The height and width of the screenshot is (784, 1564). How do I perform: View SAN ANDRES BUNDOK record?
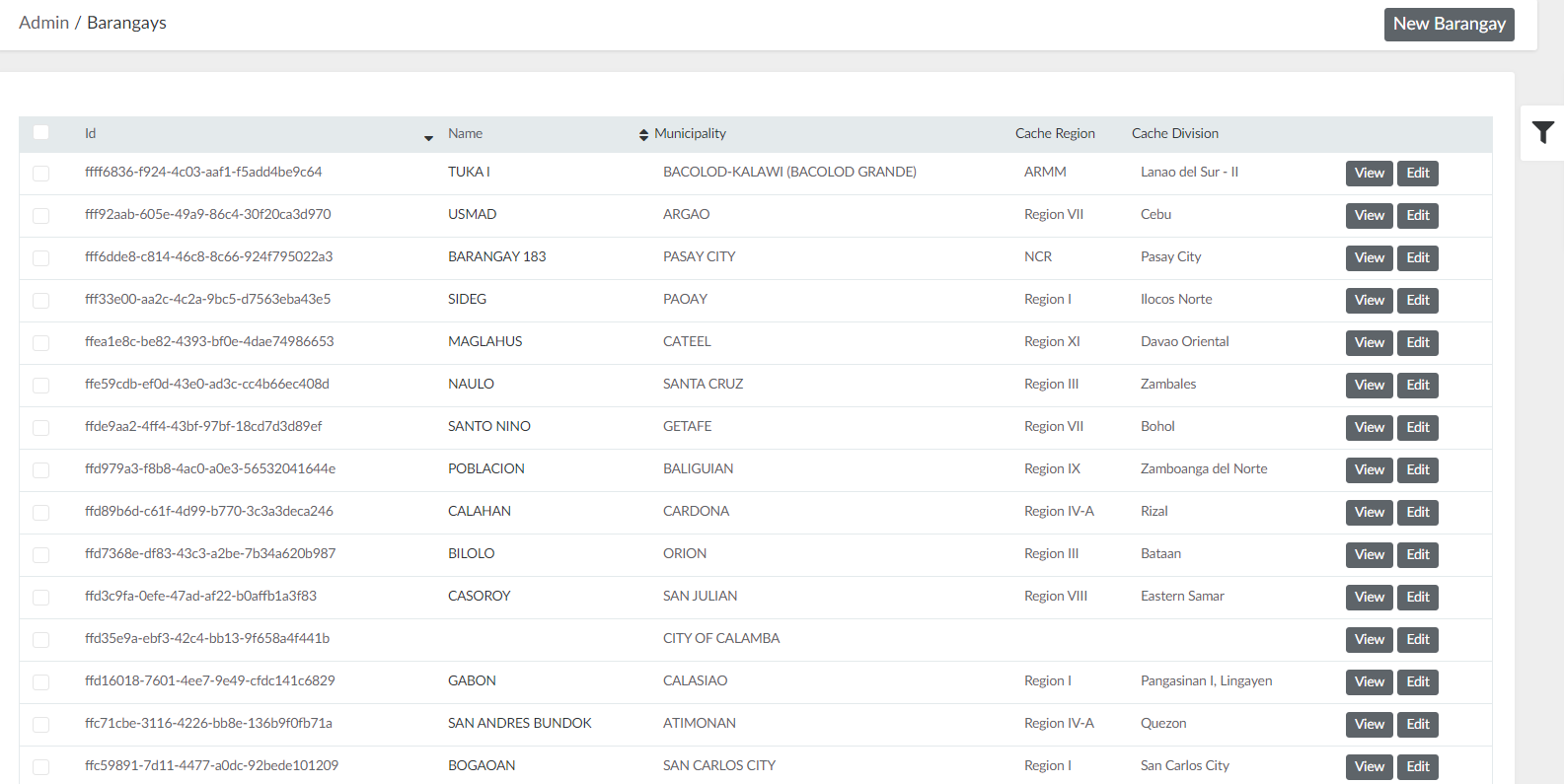pyautogui.click(x=1369, y=725)
